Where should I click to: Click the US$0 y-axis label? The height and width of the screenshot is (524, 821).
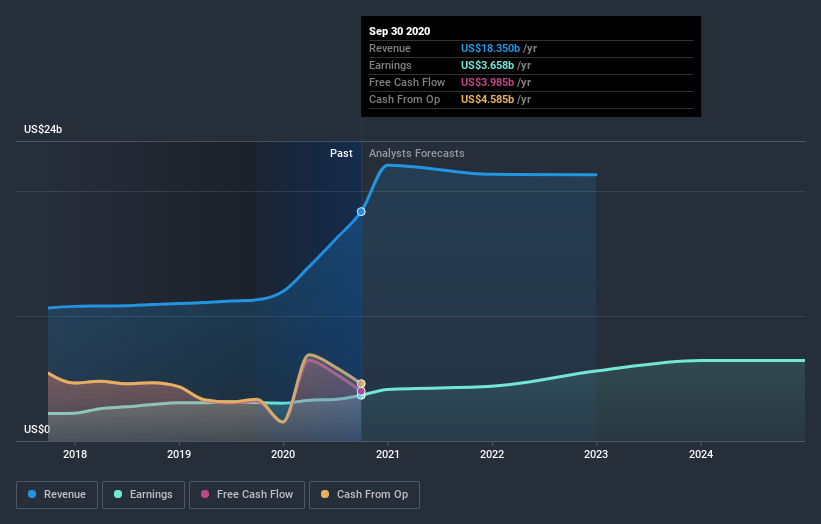[x=39, y=430]
